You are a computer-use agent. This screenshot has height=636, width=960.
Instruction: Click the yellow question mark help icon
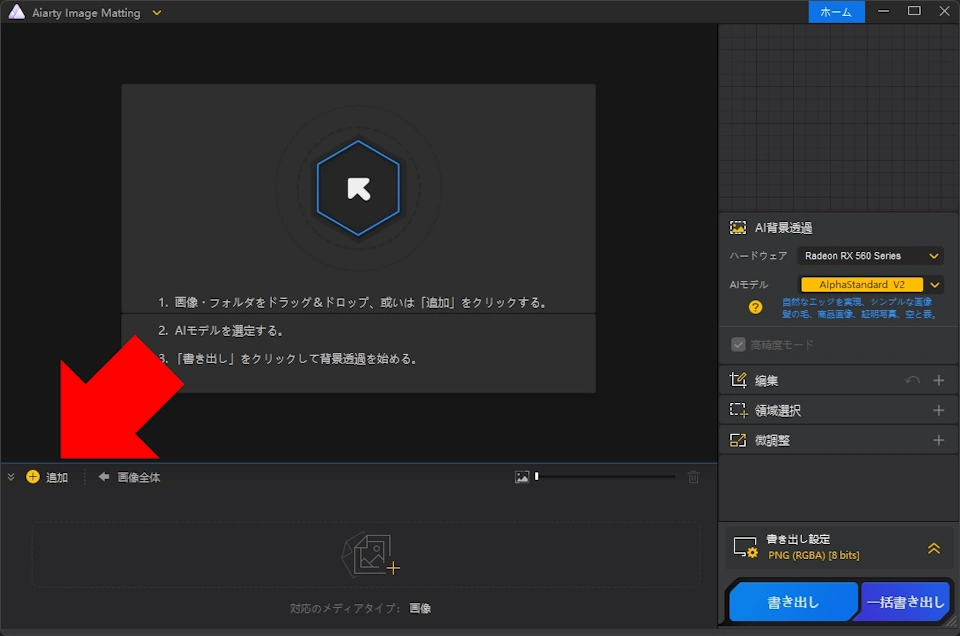[756, 307]
